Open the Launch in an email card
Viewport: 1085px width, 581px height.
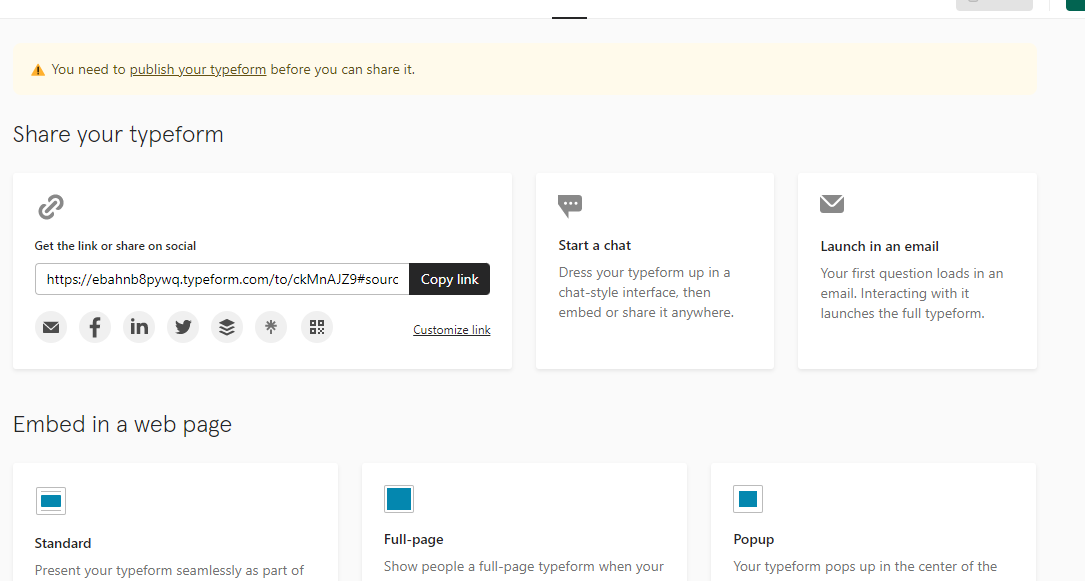pos(916,270)
